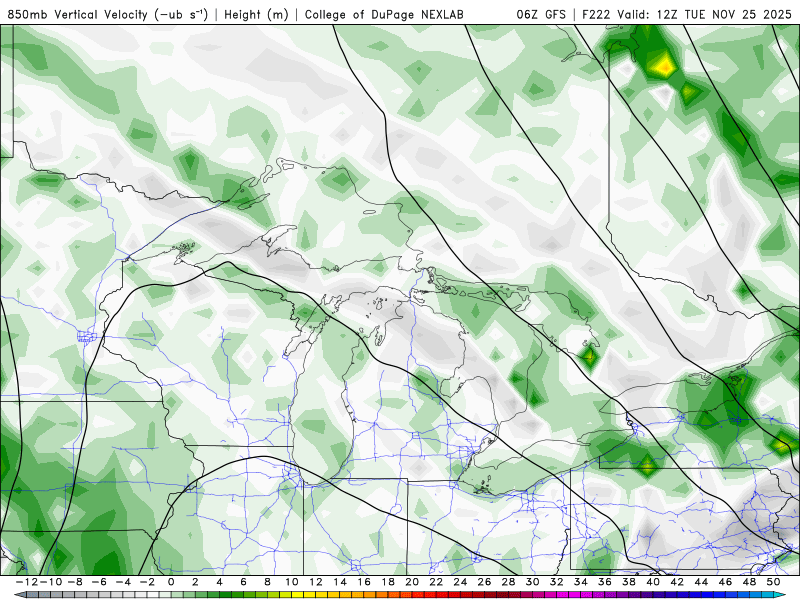Click the '-8' color scale label
Image resolution: width=800 pixels, height=600 pixels.
point(75,582)
